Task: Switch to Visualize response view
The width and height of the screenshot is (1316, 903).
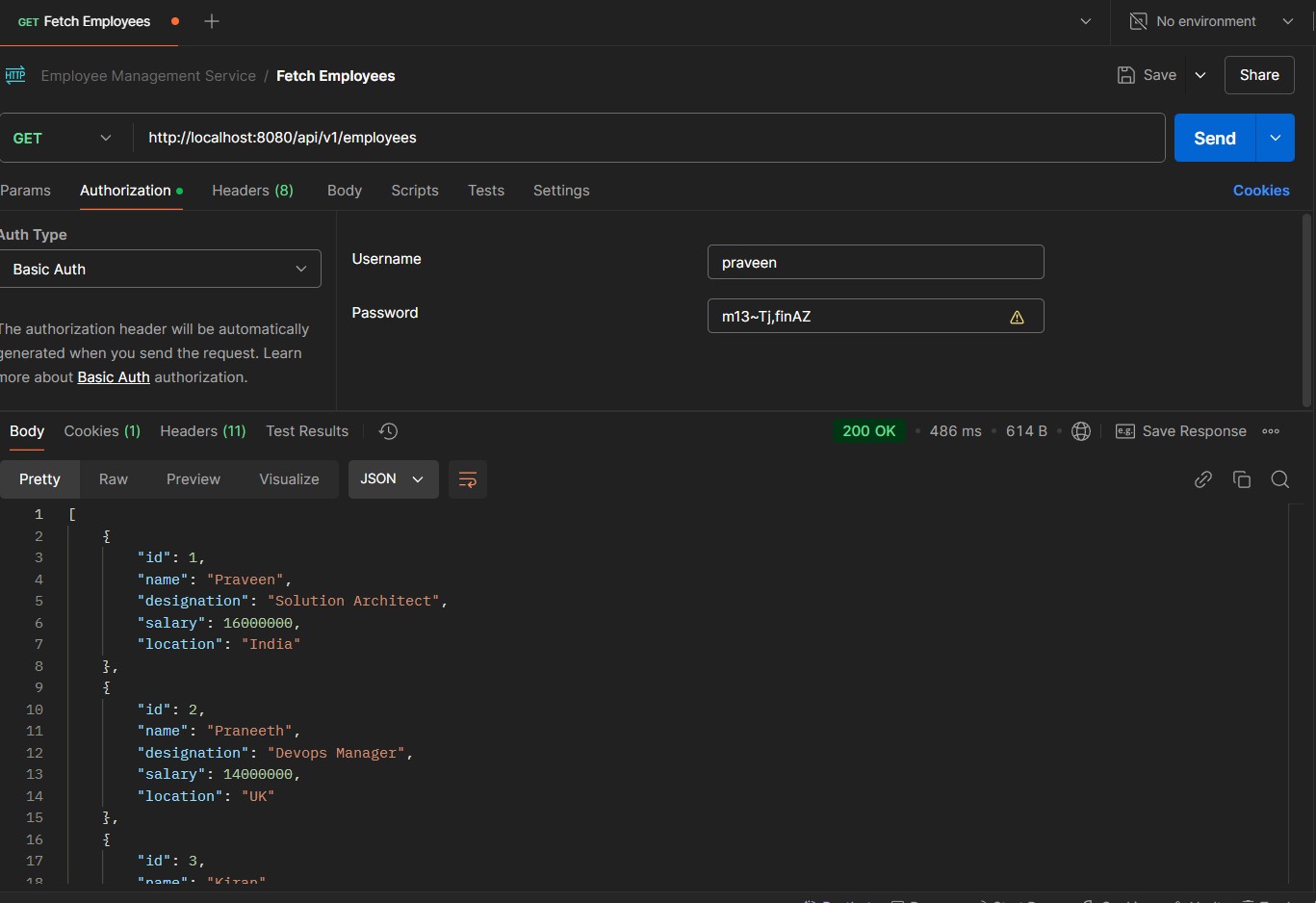Action: 289,479
